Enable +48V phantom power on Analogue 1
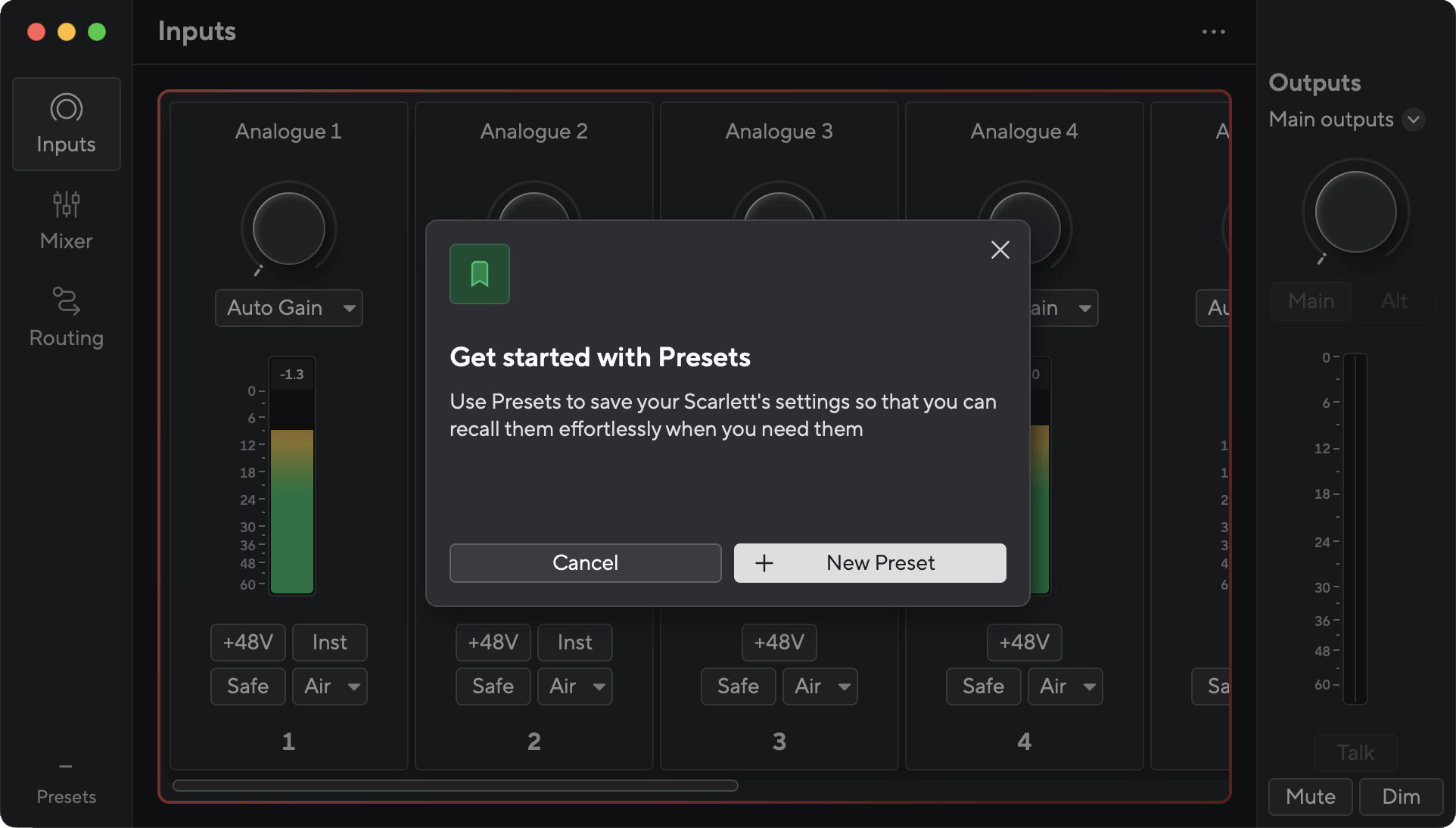The image size is (1456, 828). pyautogui.click(x=247, y=642)
